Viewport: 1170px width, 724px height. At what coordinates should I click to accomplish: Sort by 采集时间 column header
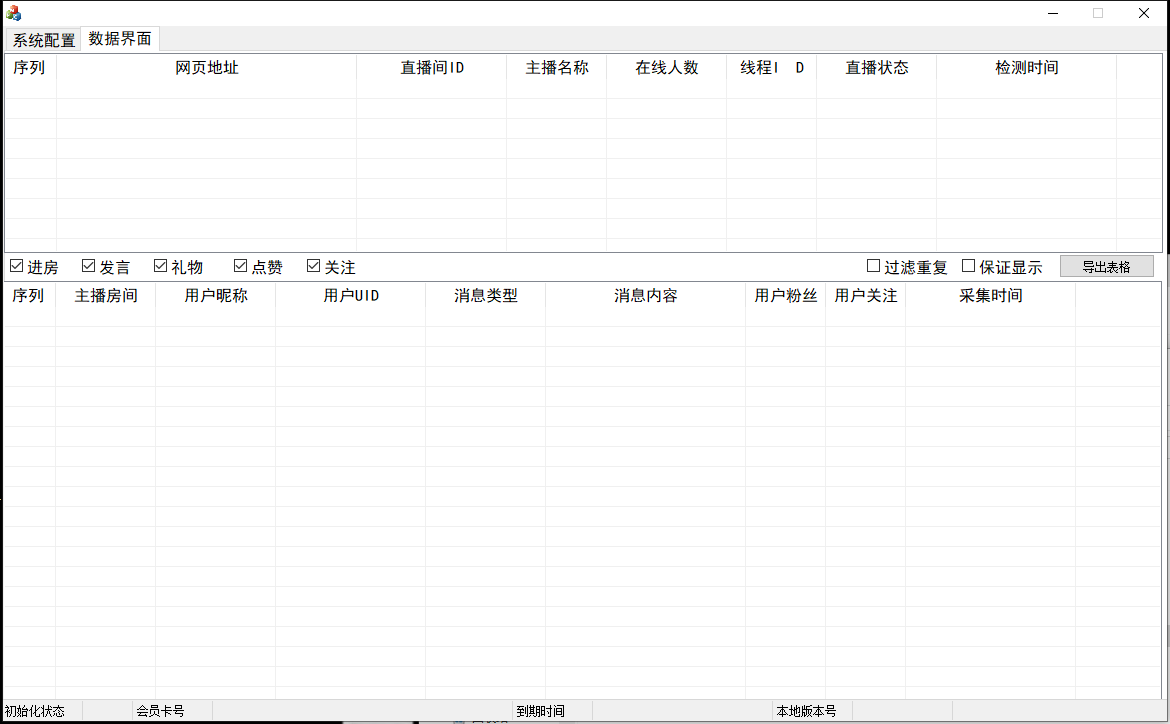(x=991, y=296)
